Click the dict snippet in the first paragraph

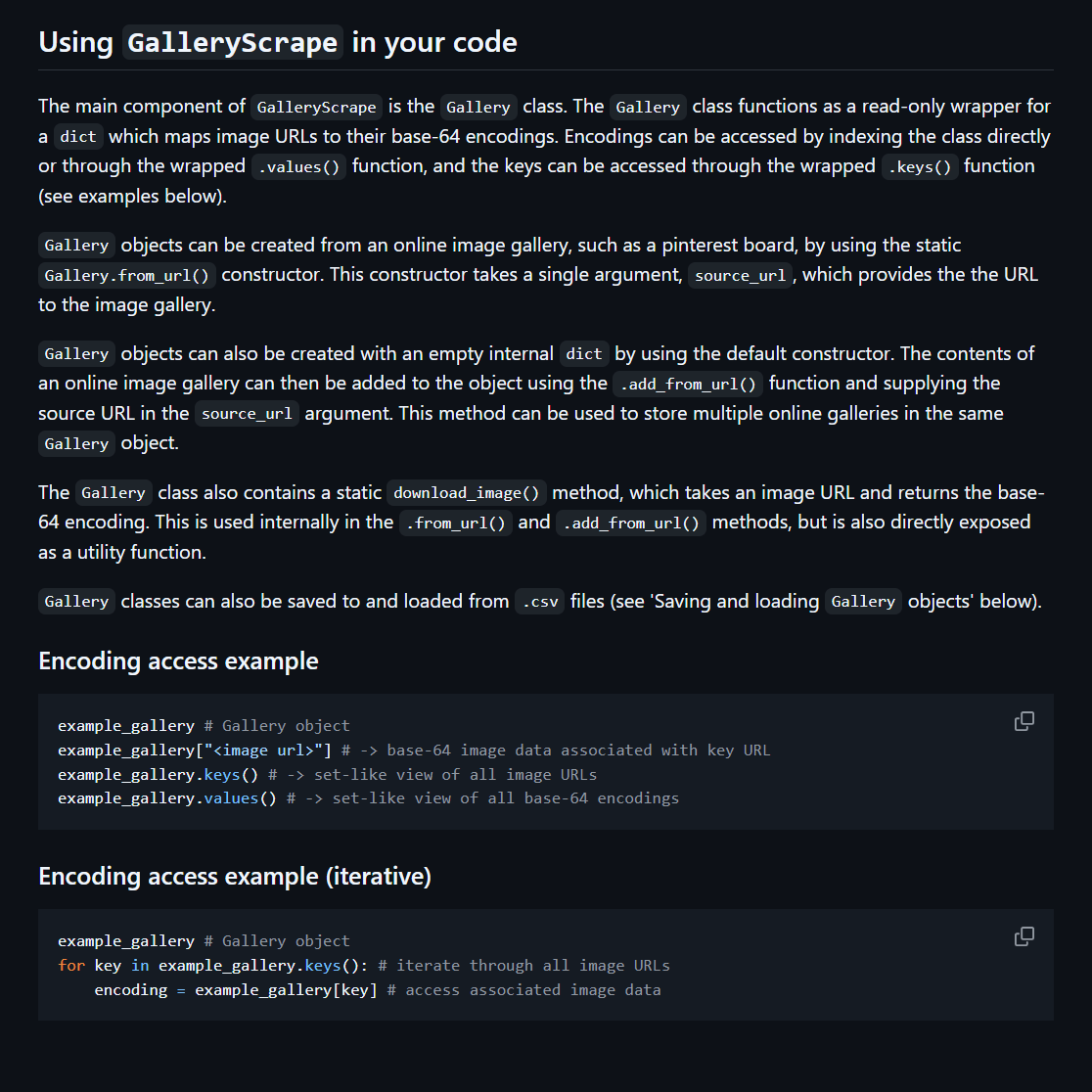[x=78, y=137]
